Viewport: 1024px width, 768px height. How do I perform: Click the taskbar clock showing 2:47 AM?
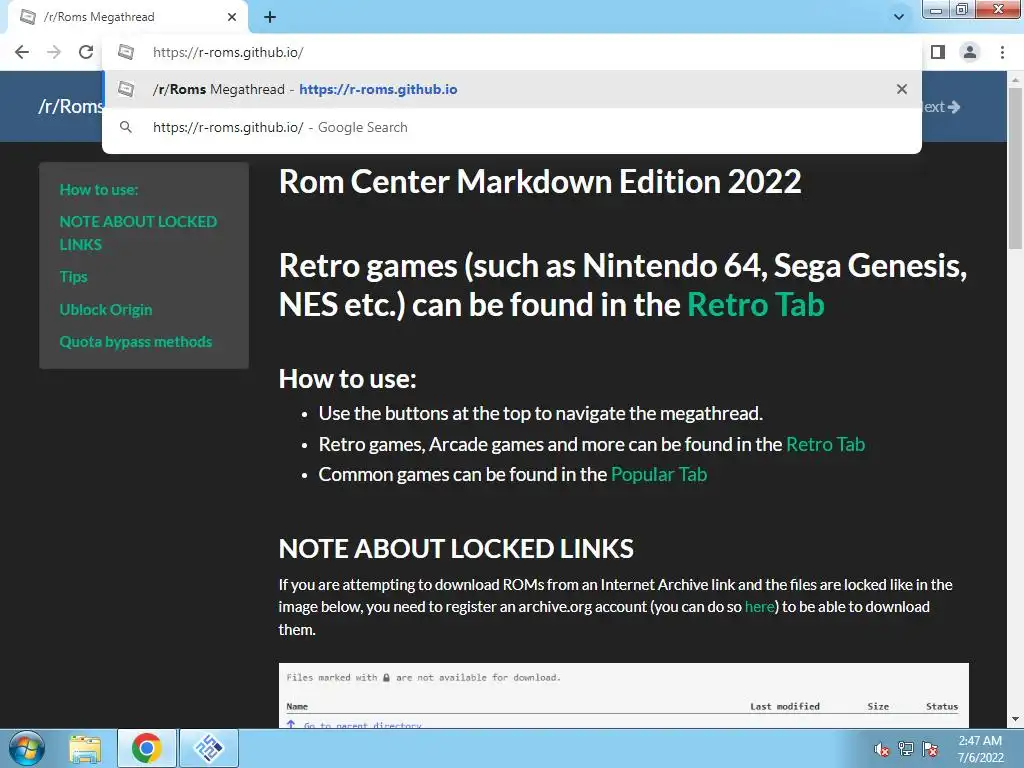click(x=980, y=749)
